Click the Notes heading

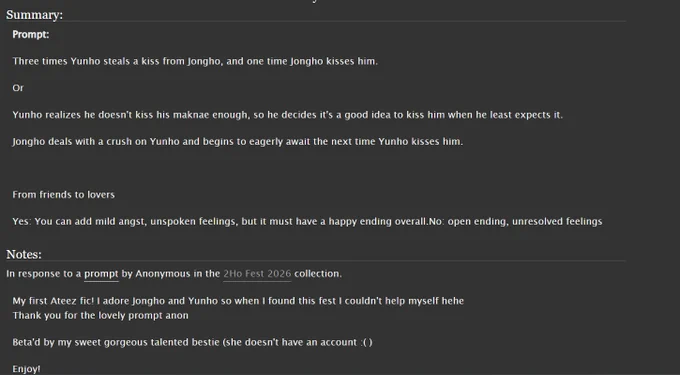click(24, 254)
